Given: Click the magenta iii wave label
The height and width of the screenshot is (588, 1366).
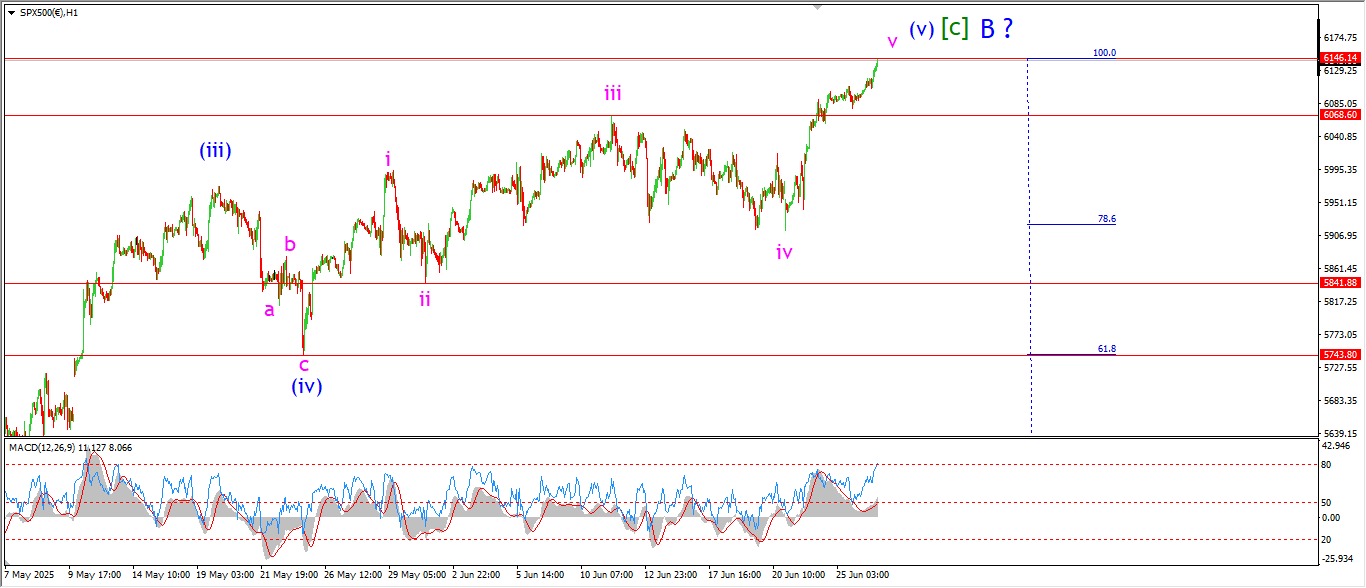Looking at the screenshot, I should pyautogui.click(x=612, y=94).
